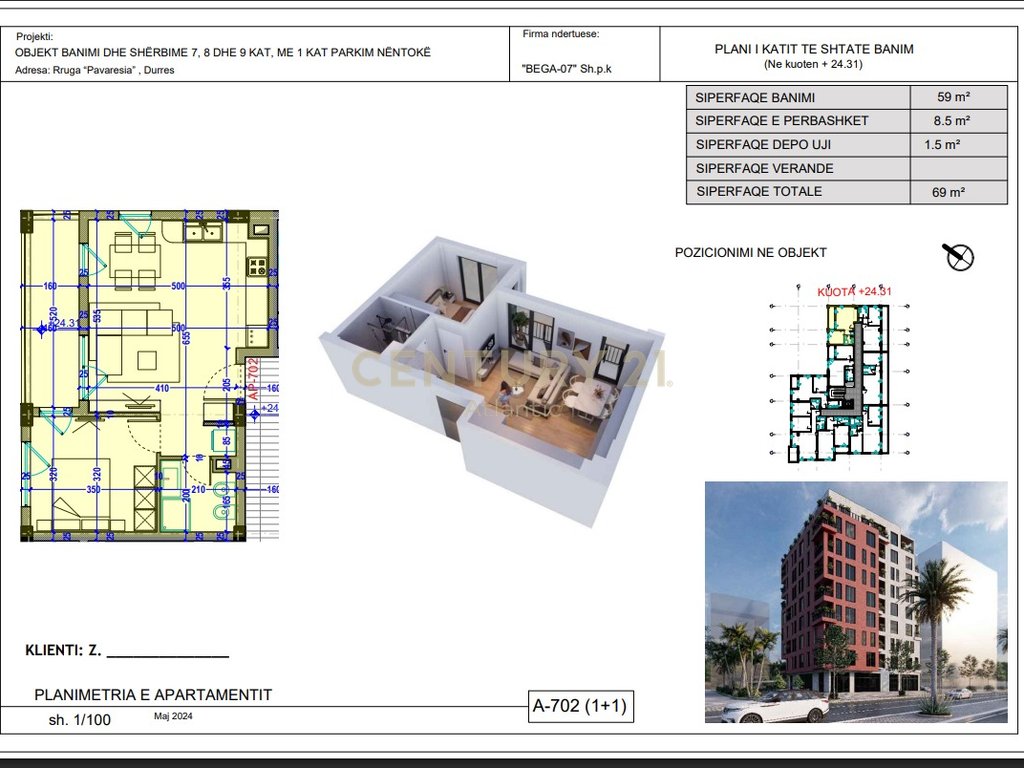Image resolution: width=1024 pixels, height=768 pixels.
Task: Click the BEGA-07 Sh.p.k firm name
Action: coord(567,69)
